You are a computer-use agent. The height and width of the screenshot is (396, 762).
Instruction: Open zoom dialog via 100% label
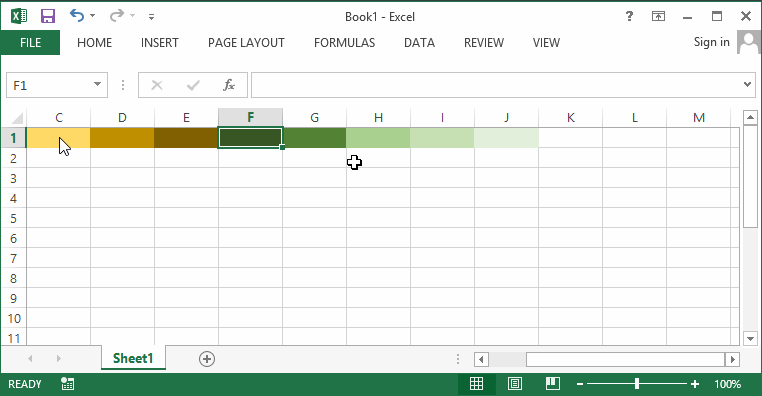point(727,384)
